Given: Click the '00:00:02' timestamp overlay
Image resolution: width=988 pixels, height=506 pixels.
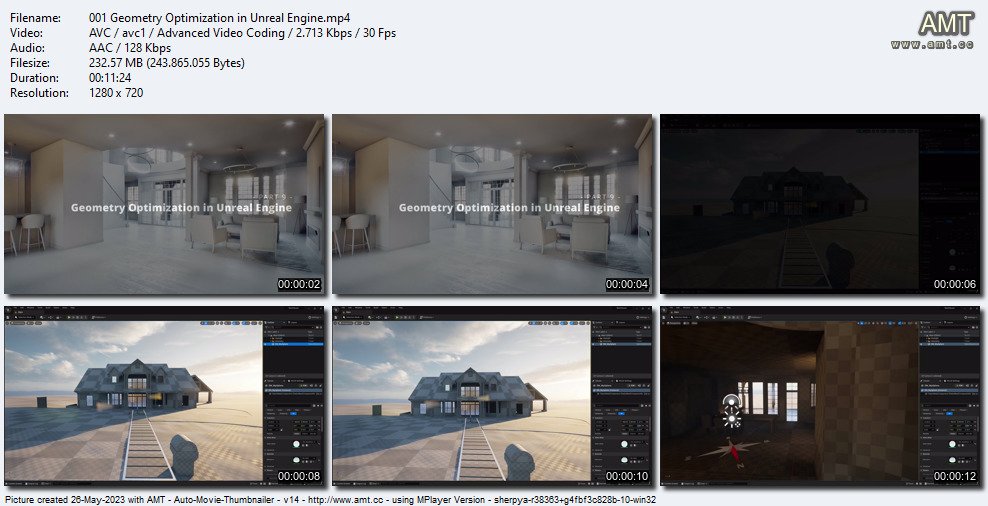Looking at the screenshot, I should point(299,284).
